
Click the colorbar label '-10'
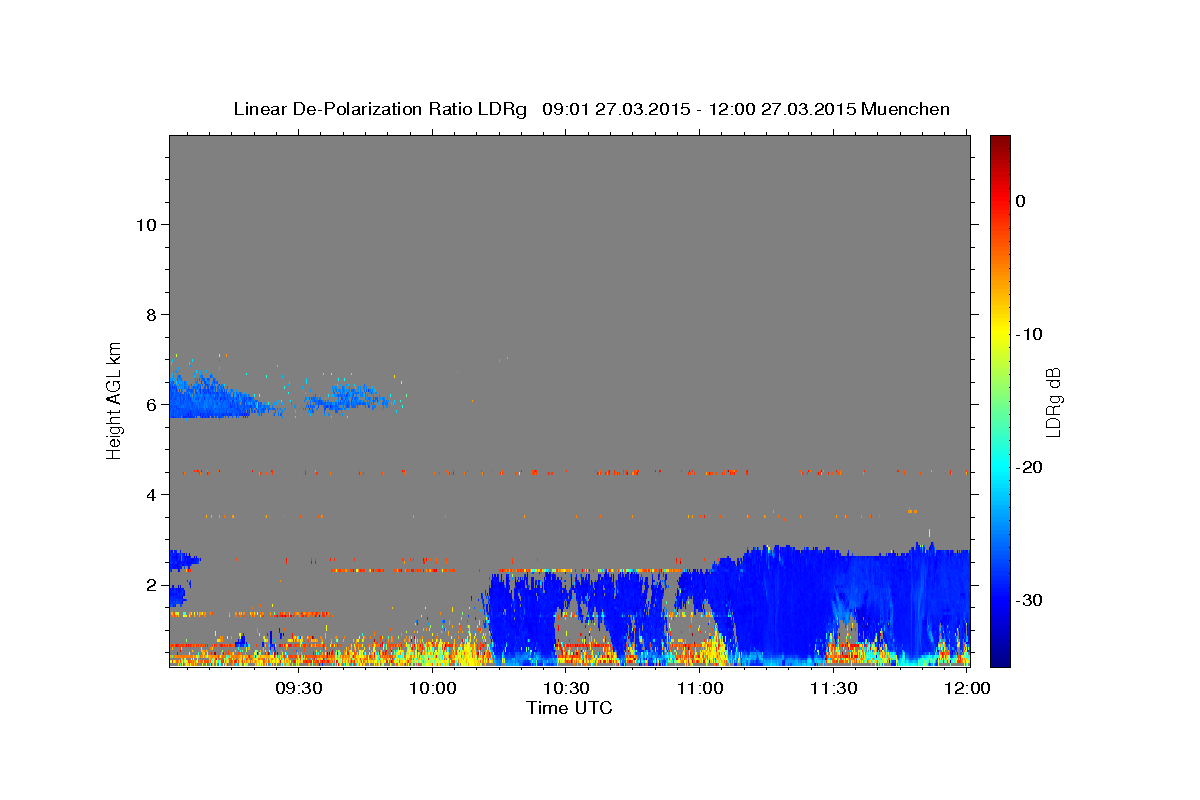click(x=1029, y=334)
